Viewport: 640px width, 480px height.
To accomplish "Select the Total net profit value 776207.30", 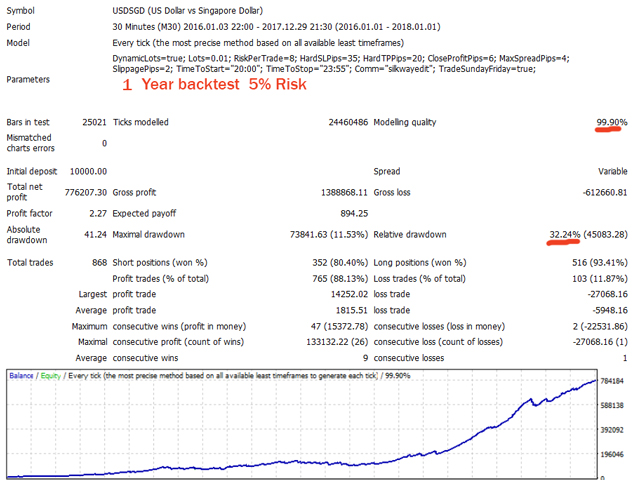I will pos(86,192).
